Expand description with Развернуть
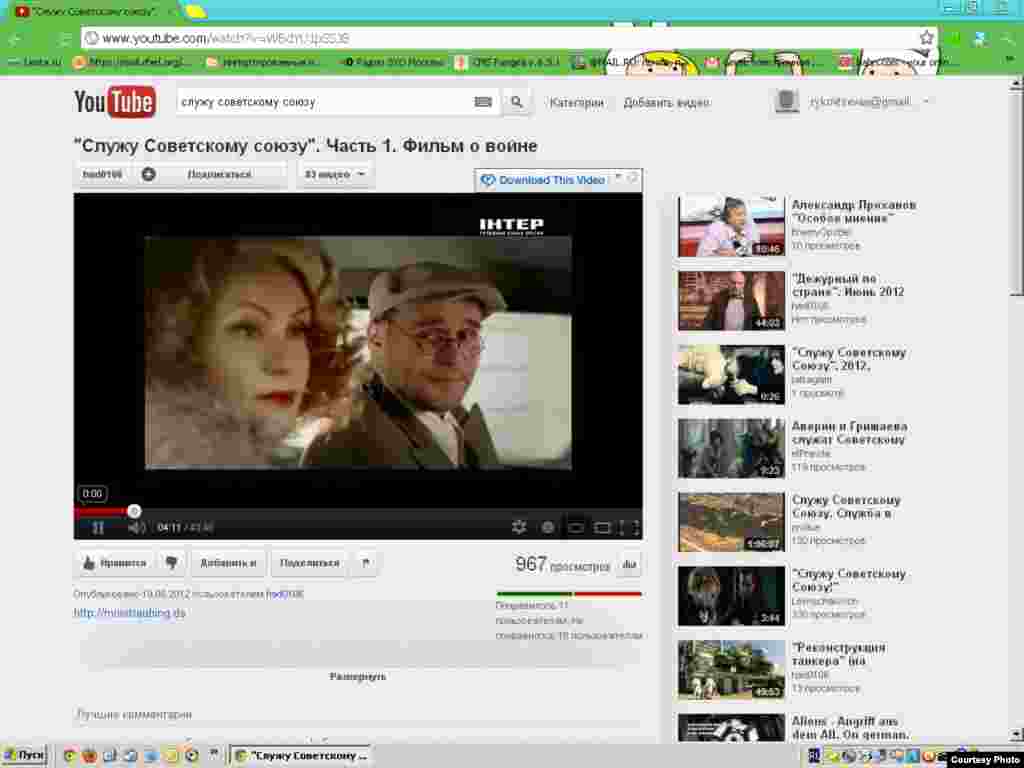 (357, 676)
